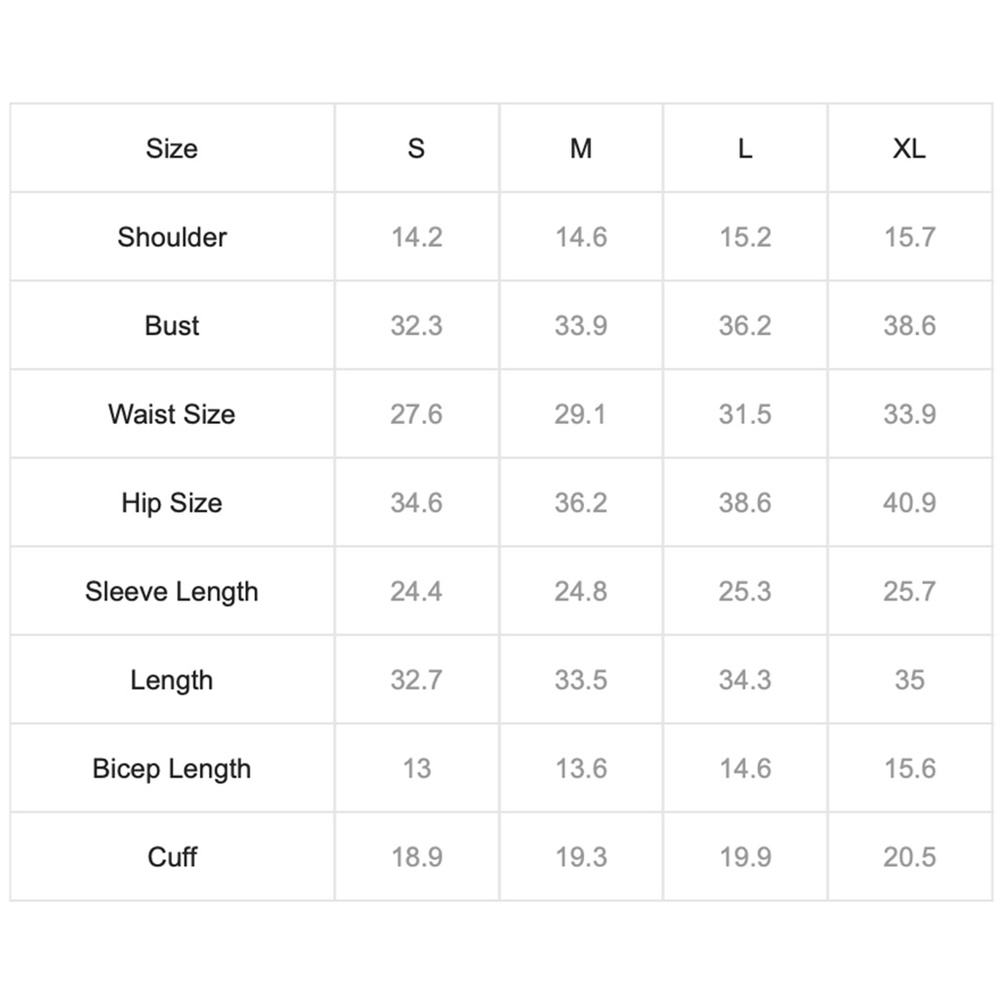Select the Bicep Length row label

click(172, 769)
